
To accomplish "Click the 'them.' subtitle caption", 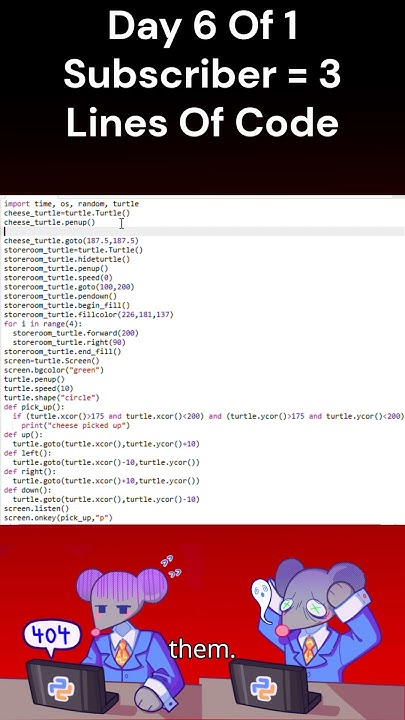I will point(202,649).
